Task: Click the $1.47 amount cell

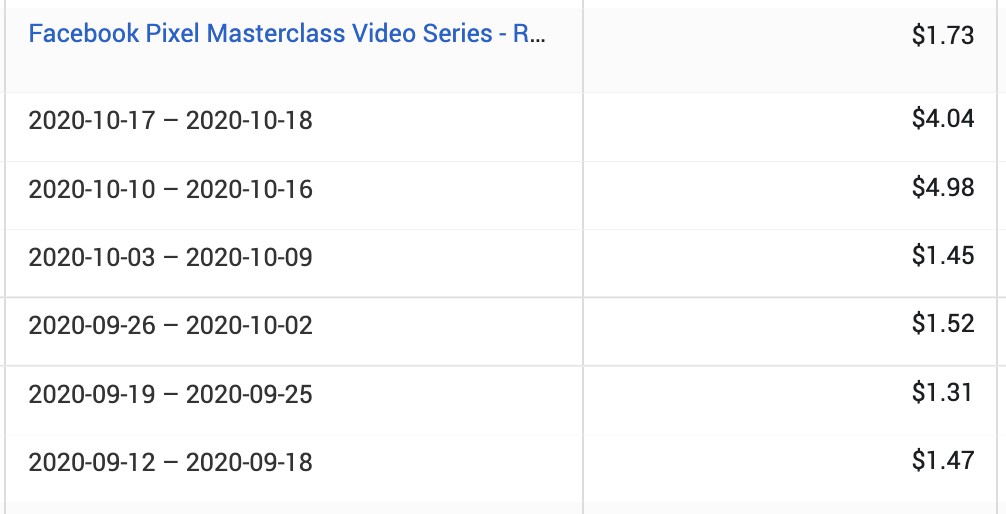Action: pyautogui.click(x=942, y=461)
